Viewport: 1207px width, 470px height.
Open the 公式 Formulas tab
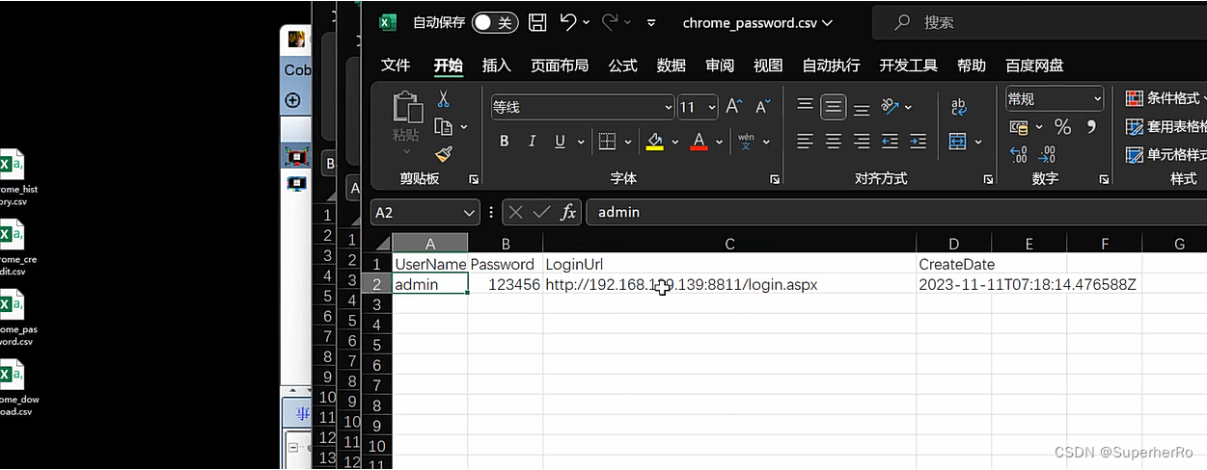(623, 65)
